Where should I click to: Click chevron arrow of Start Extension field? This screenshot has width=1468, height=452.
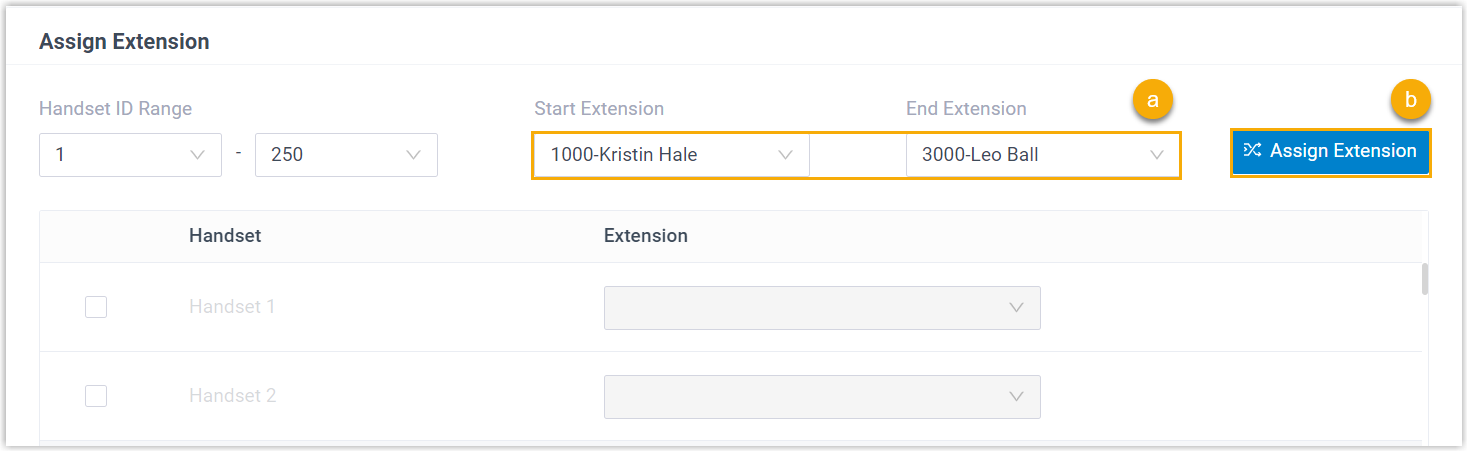point(785,155)
